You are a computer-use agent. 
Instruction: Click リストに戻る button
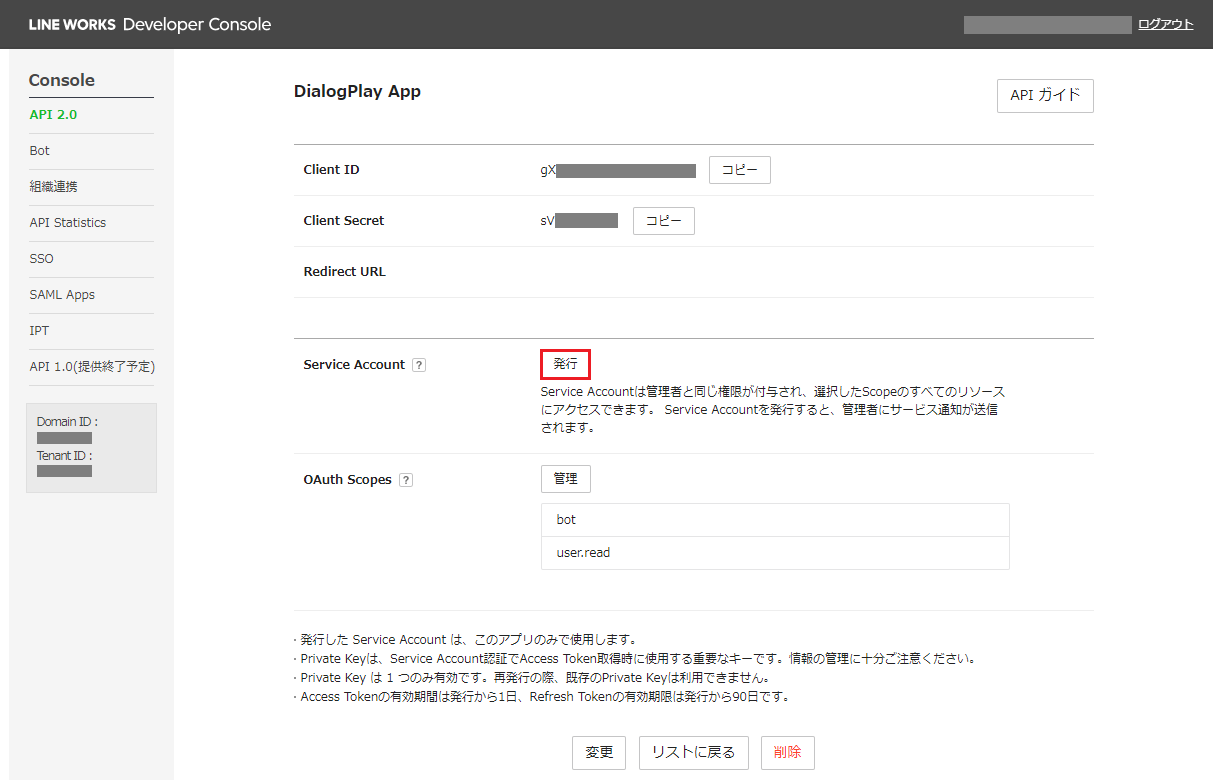(694, 753)
